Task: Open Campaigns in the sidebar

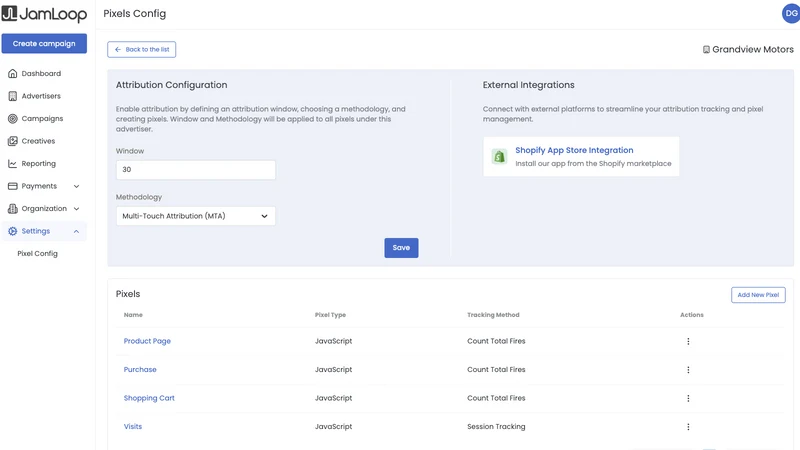Action: tap(44, 118)
